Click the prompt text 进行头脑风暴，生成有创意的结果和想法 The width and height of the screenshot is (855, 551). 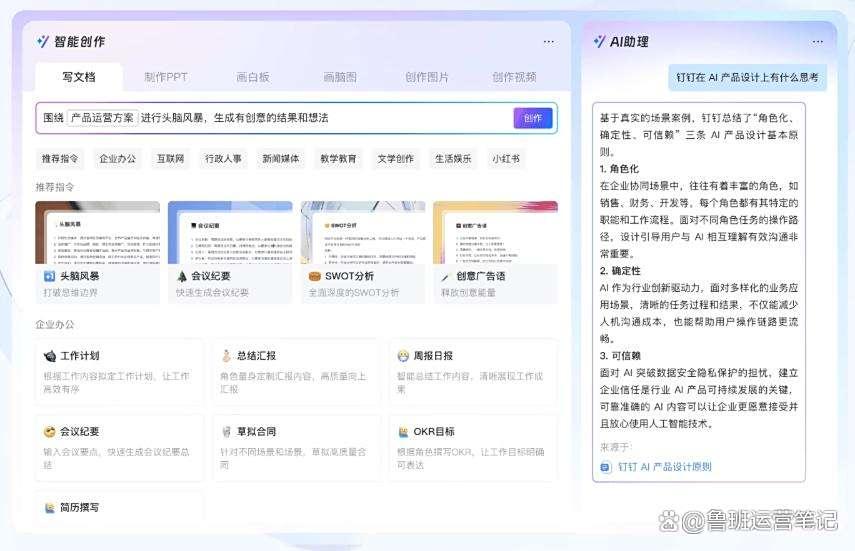pos(234,118)
